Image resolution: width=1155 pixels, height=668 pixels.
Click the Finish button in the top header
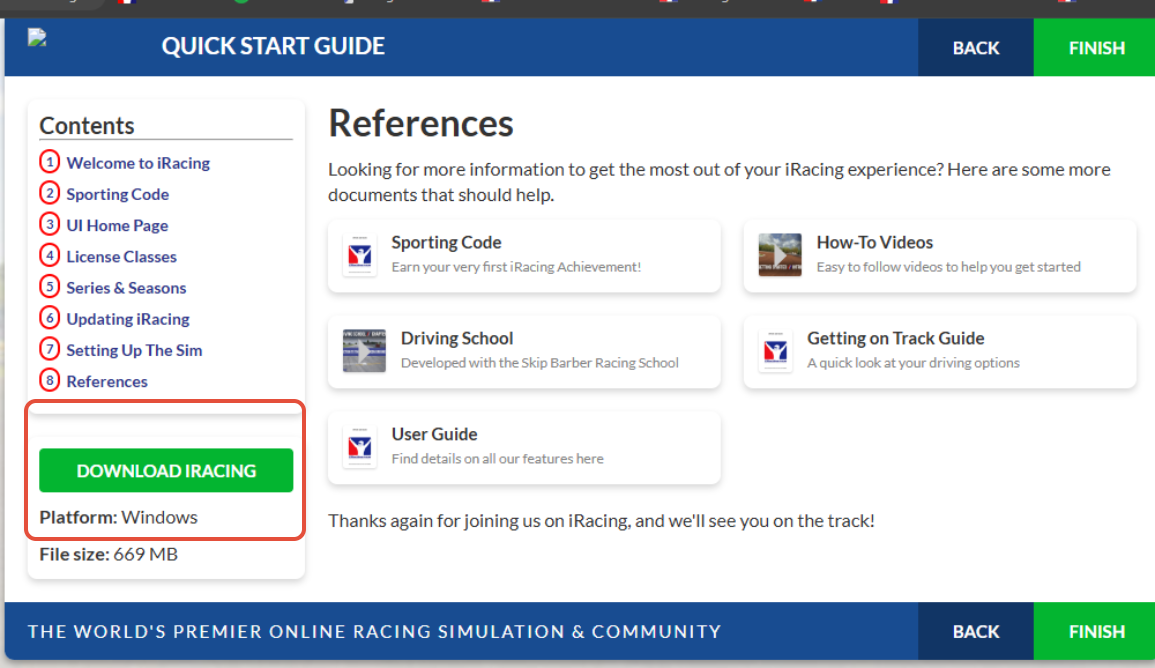[x=1096, y=48]
